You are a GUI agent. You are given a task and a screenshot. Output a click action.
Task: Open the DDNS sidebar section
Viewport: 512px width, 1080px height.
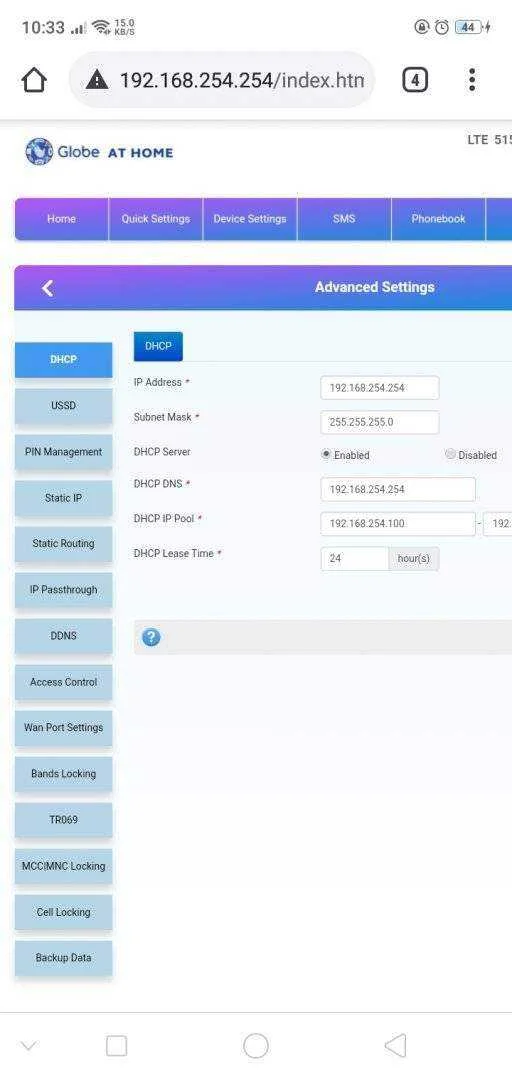click(x=63, y=636)
